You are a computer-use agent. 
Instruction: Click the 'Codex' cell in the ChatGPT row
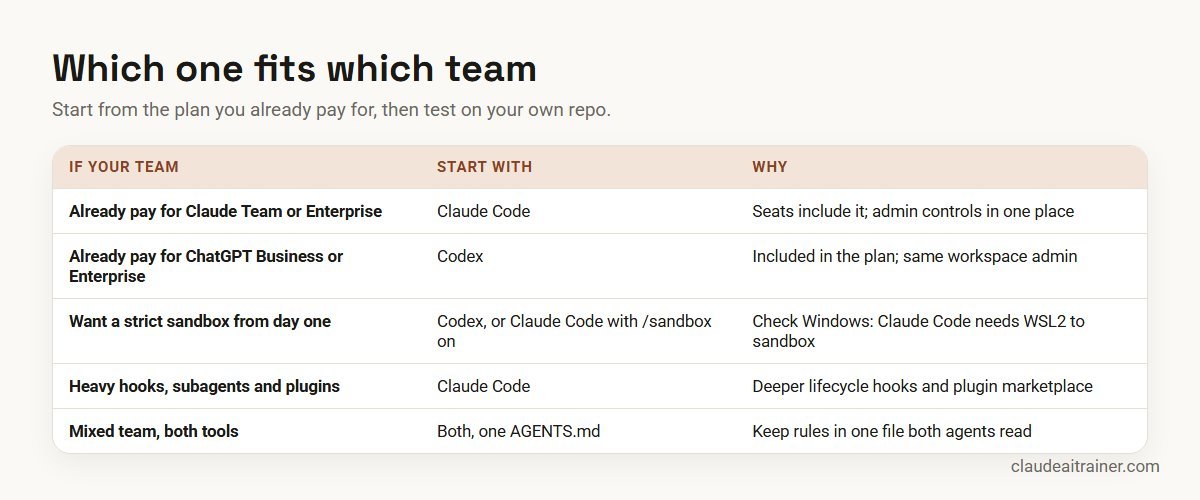(x=460, y=256)
